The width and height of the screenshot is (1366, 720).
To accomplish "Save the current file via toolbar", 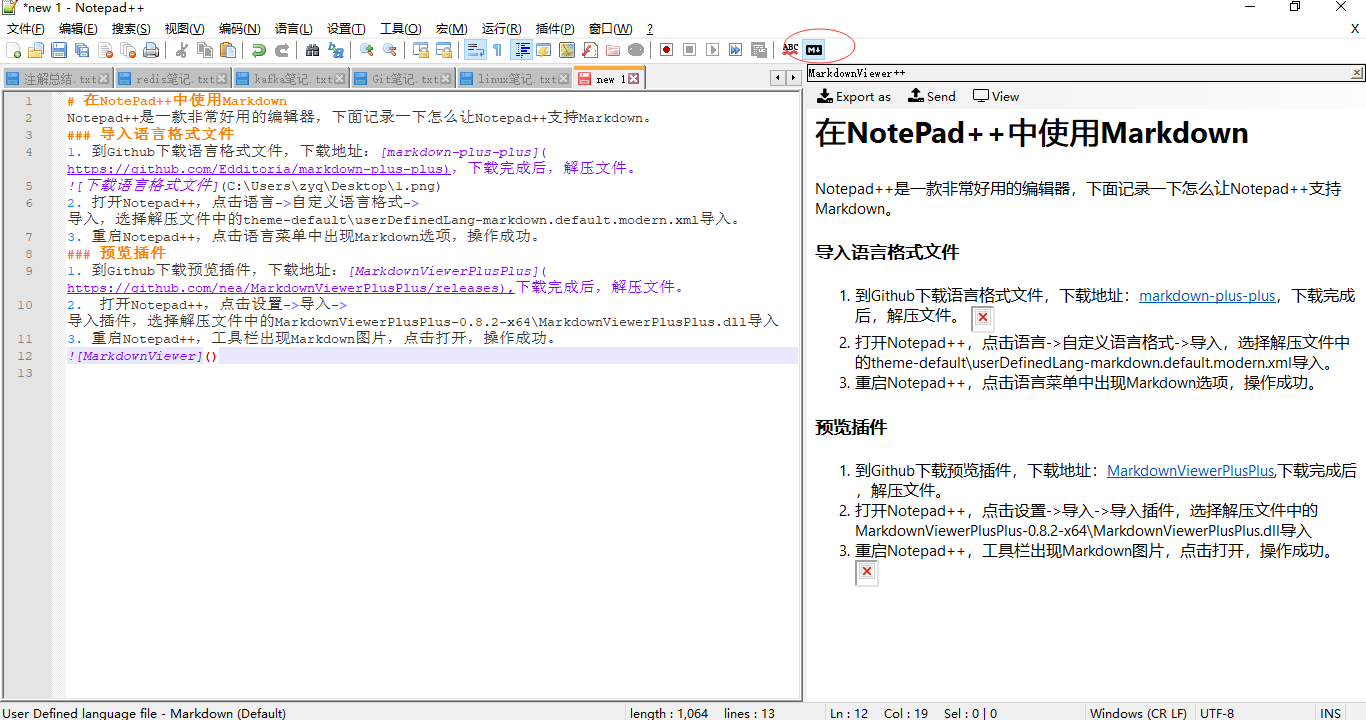I will point(59,49).
